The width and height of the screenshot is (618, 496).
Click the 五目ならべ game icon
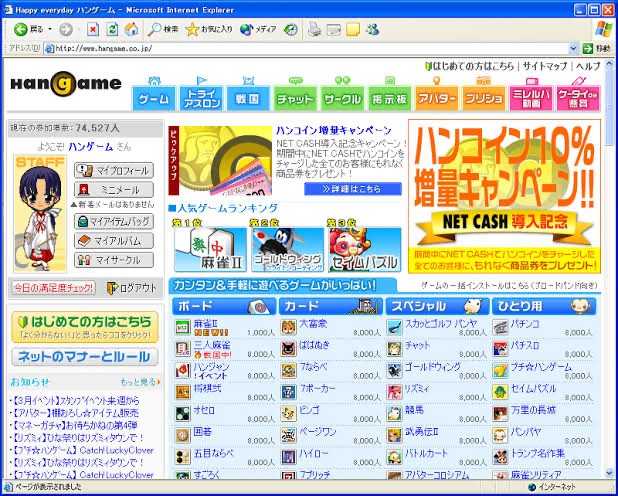183,457
